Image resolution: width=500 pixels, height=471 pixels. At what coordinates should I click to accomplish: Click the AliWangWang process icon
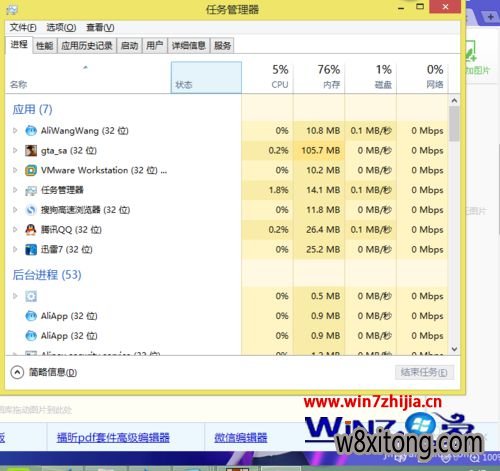tap(31, 130)
